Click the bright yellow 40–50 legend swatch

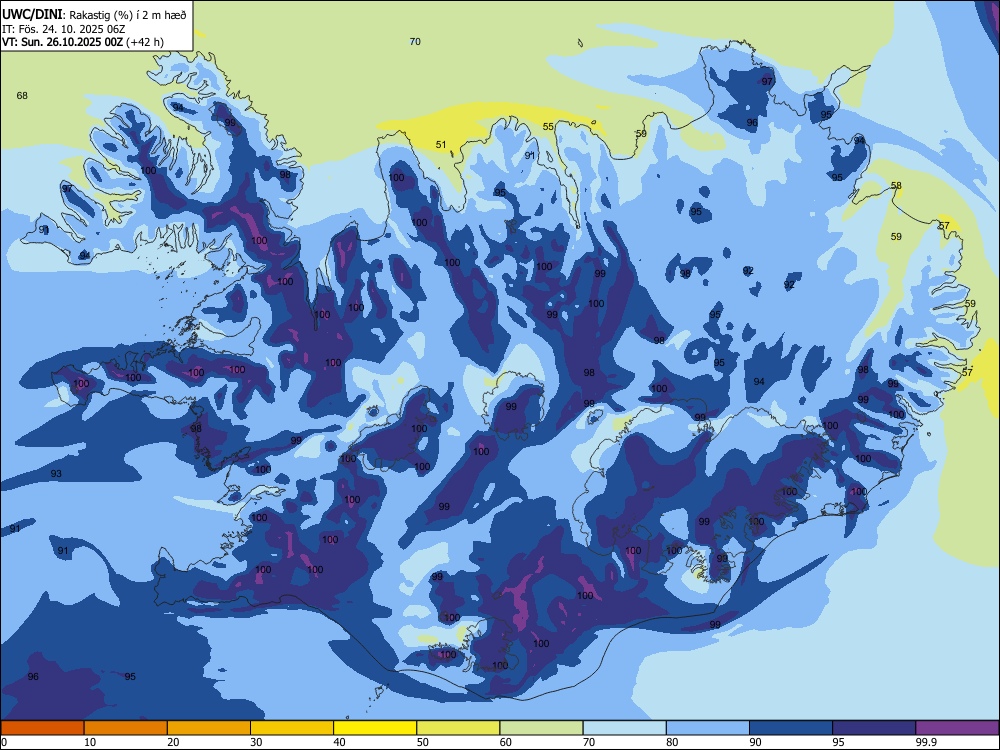click(375, 728)
